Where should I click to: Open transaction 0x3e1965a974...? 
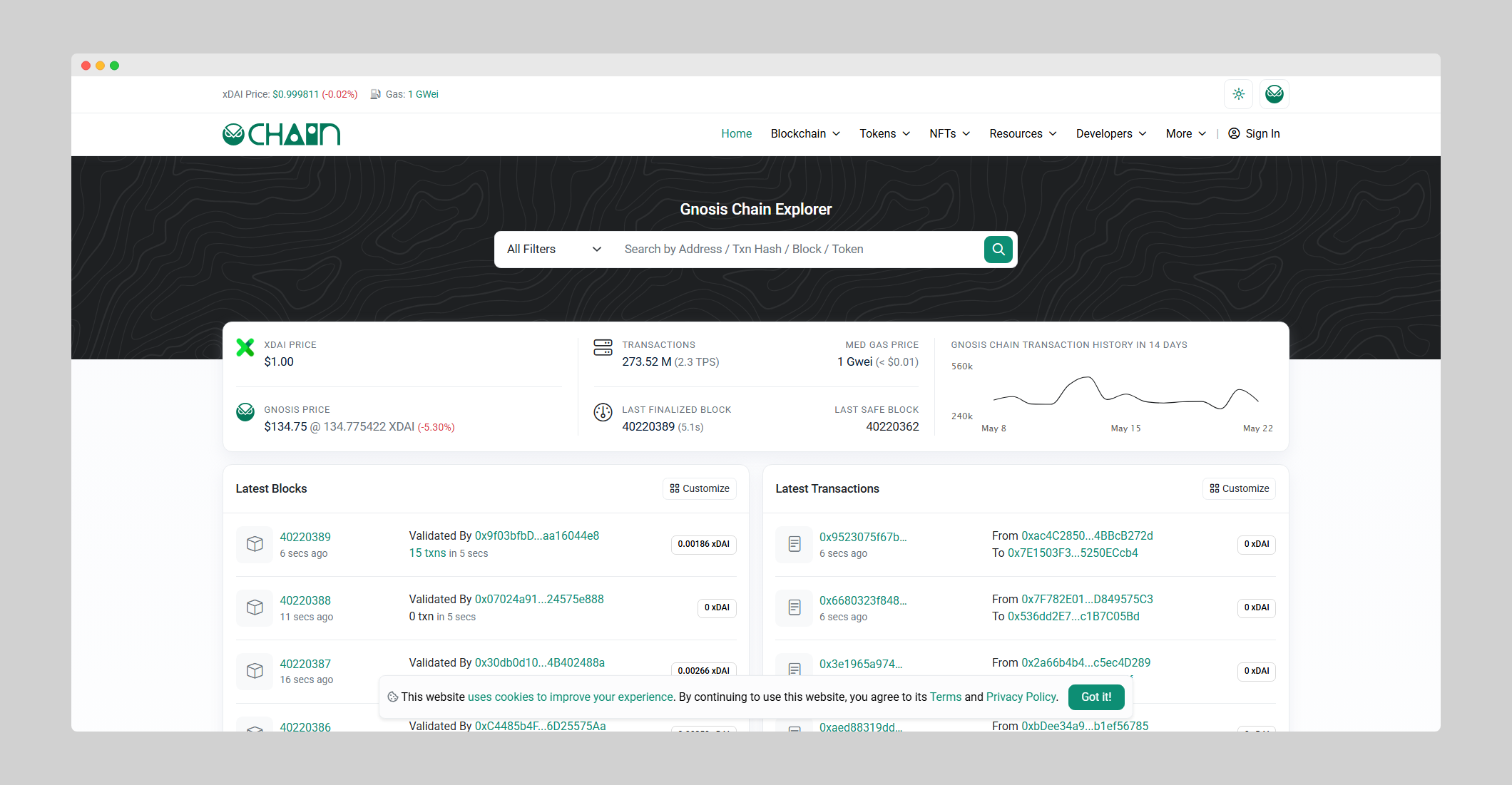click(x=861, y=664)
